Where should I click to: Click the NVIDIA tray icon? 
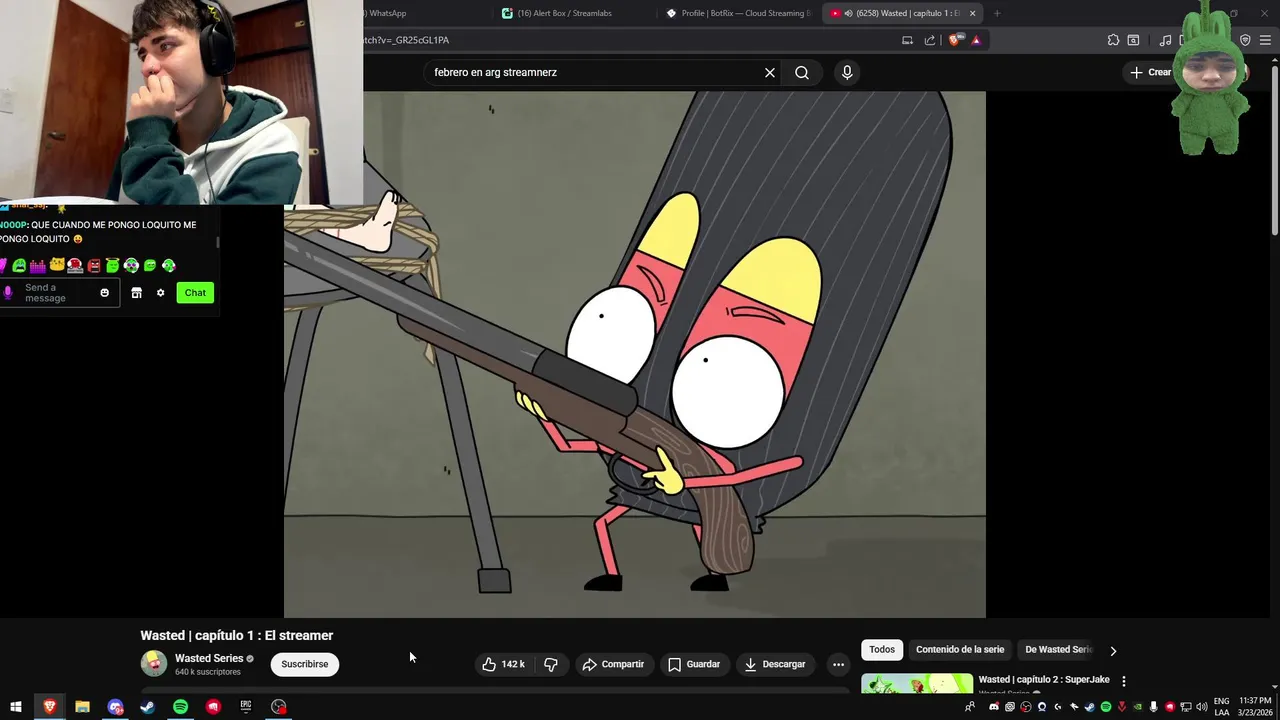tap(1138, 707)
